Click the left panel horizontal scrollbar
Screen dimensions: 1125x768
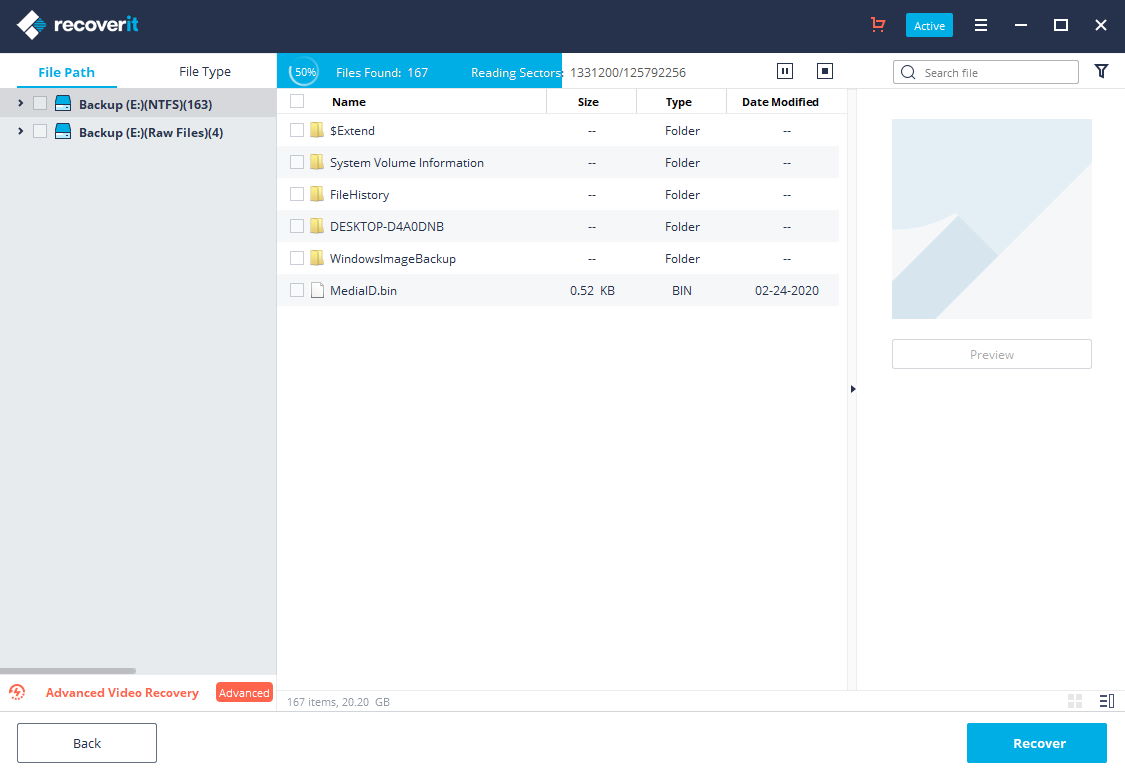coord(68,671)
